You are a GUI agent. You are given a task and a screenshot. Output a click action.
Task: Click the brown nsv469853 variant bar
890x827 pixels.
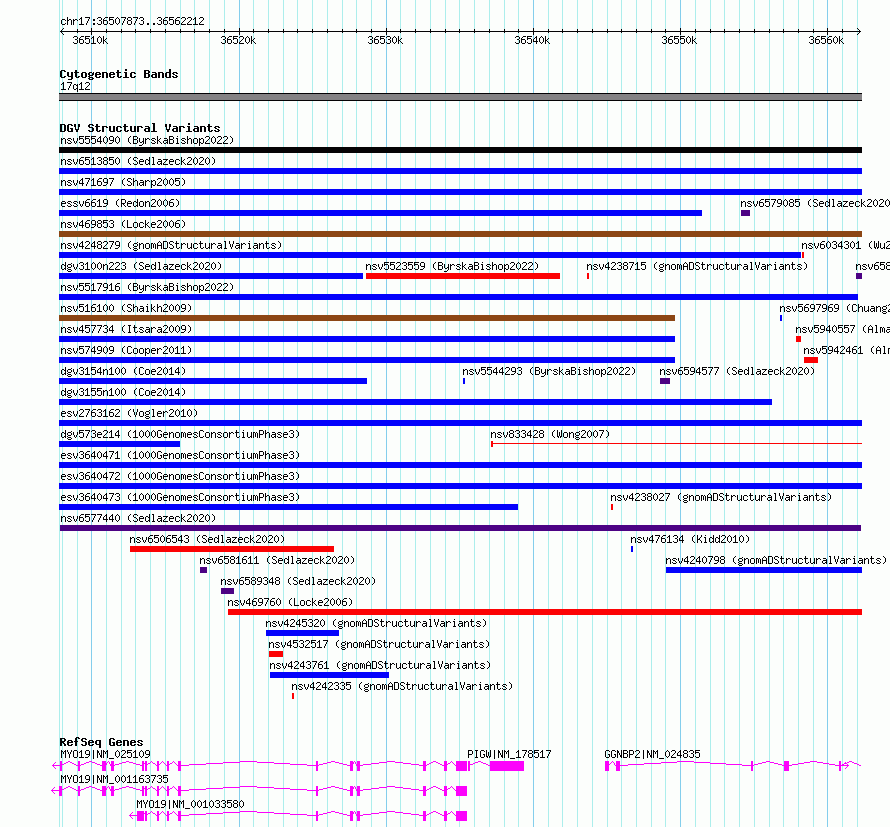coord(460,234)
